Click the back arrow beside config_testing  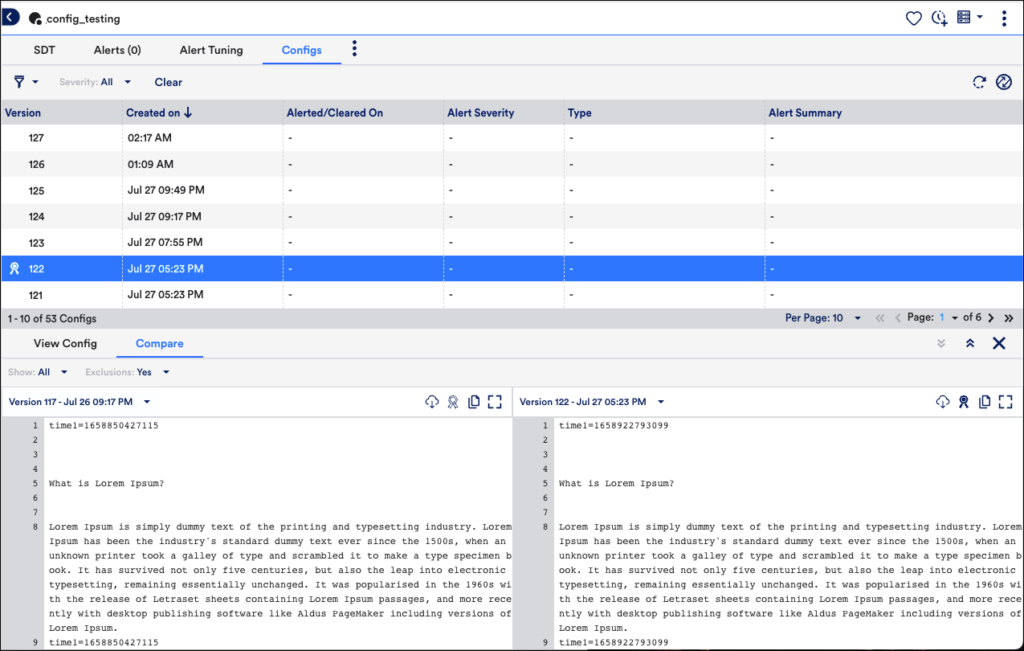point(11,18)
